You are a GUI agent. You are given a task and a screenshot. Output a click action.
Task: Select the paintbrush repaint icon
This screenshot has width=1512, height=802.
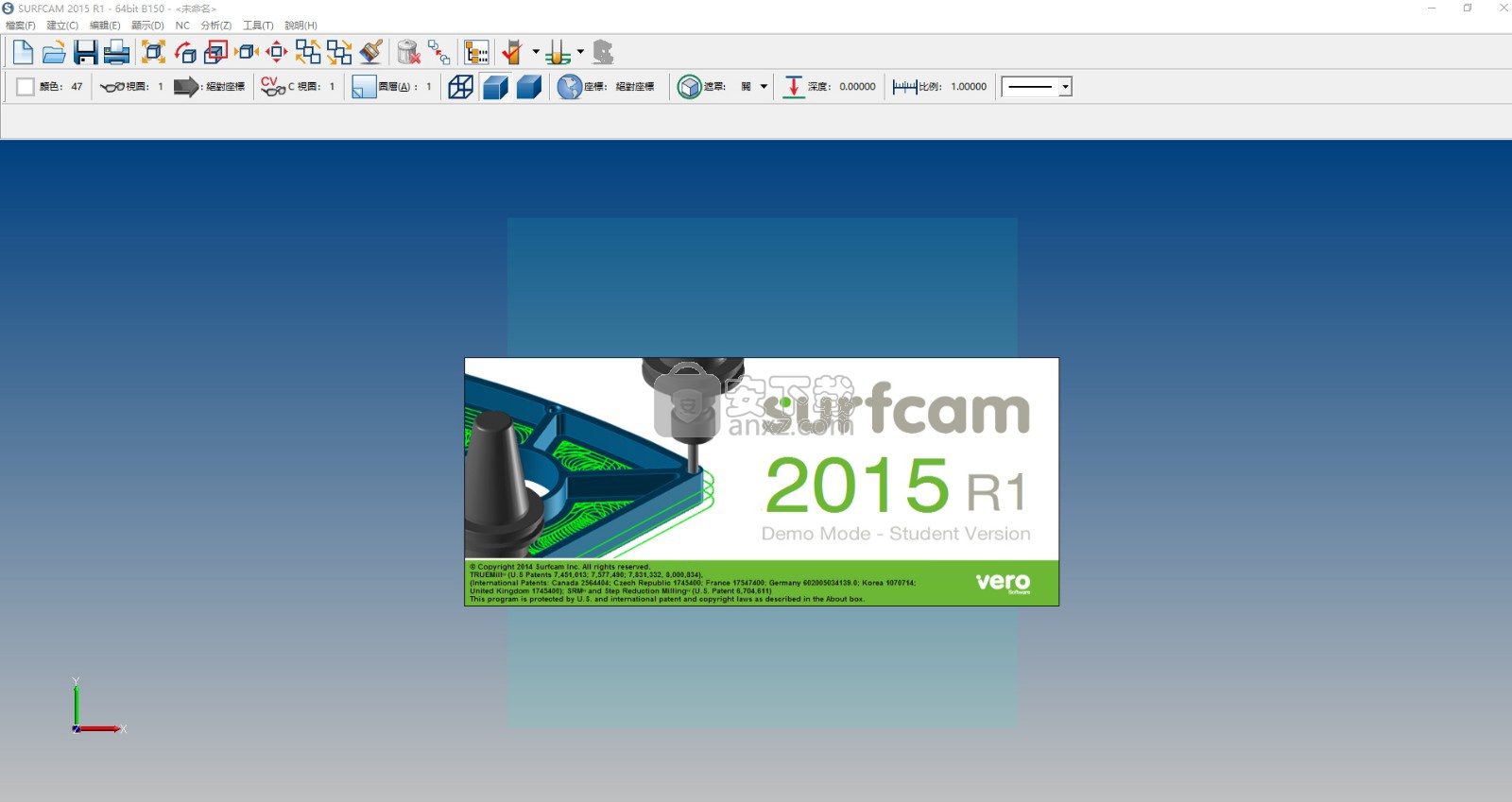370,53
